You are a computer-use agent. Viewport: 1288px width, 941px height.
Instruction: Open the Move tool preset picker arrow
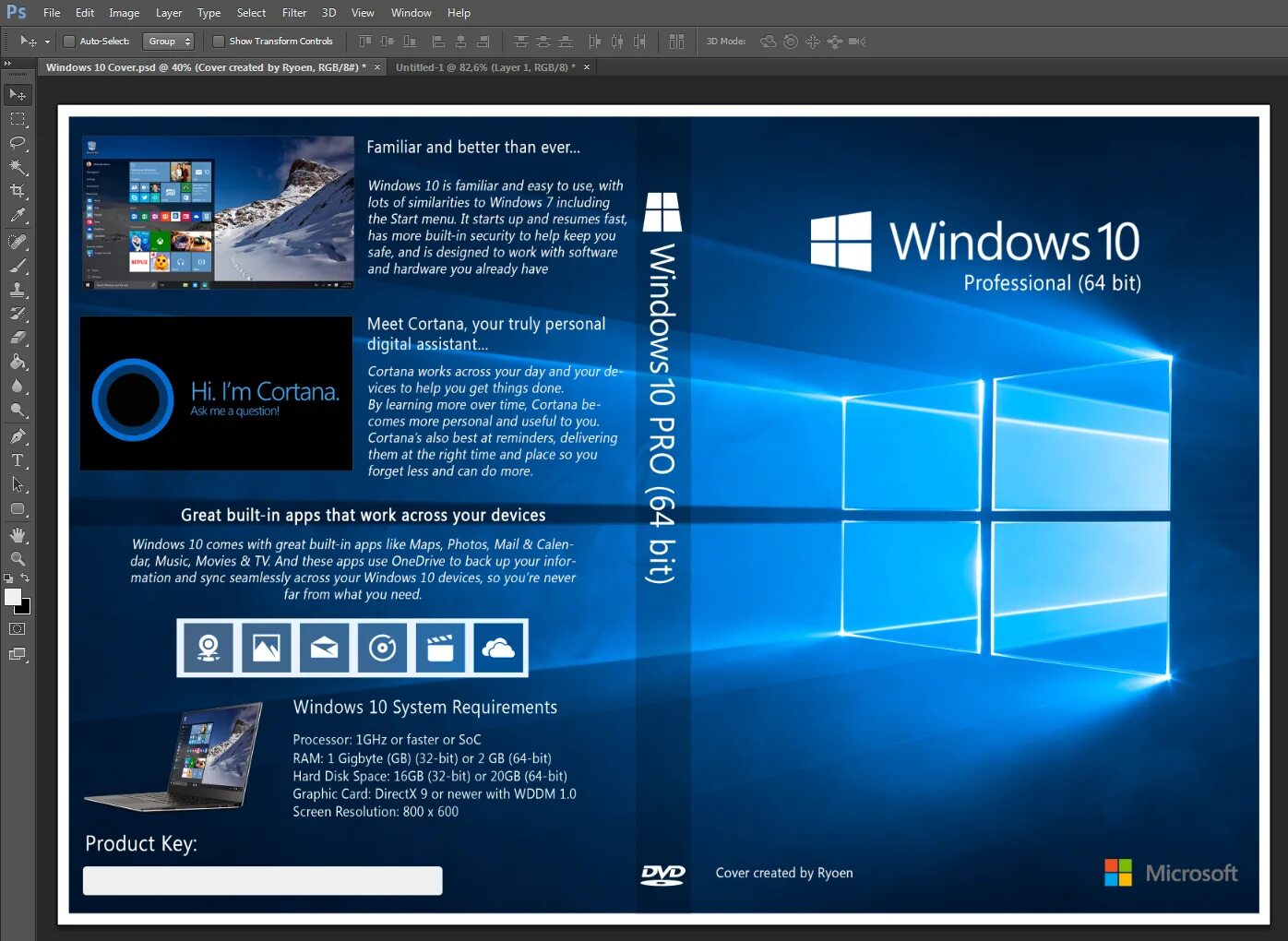click(47, 42)
